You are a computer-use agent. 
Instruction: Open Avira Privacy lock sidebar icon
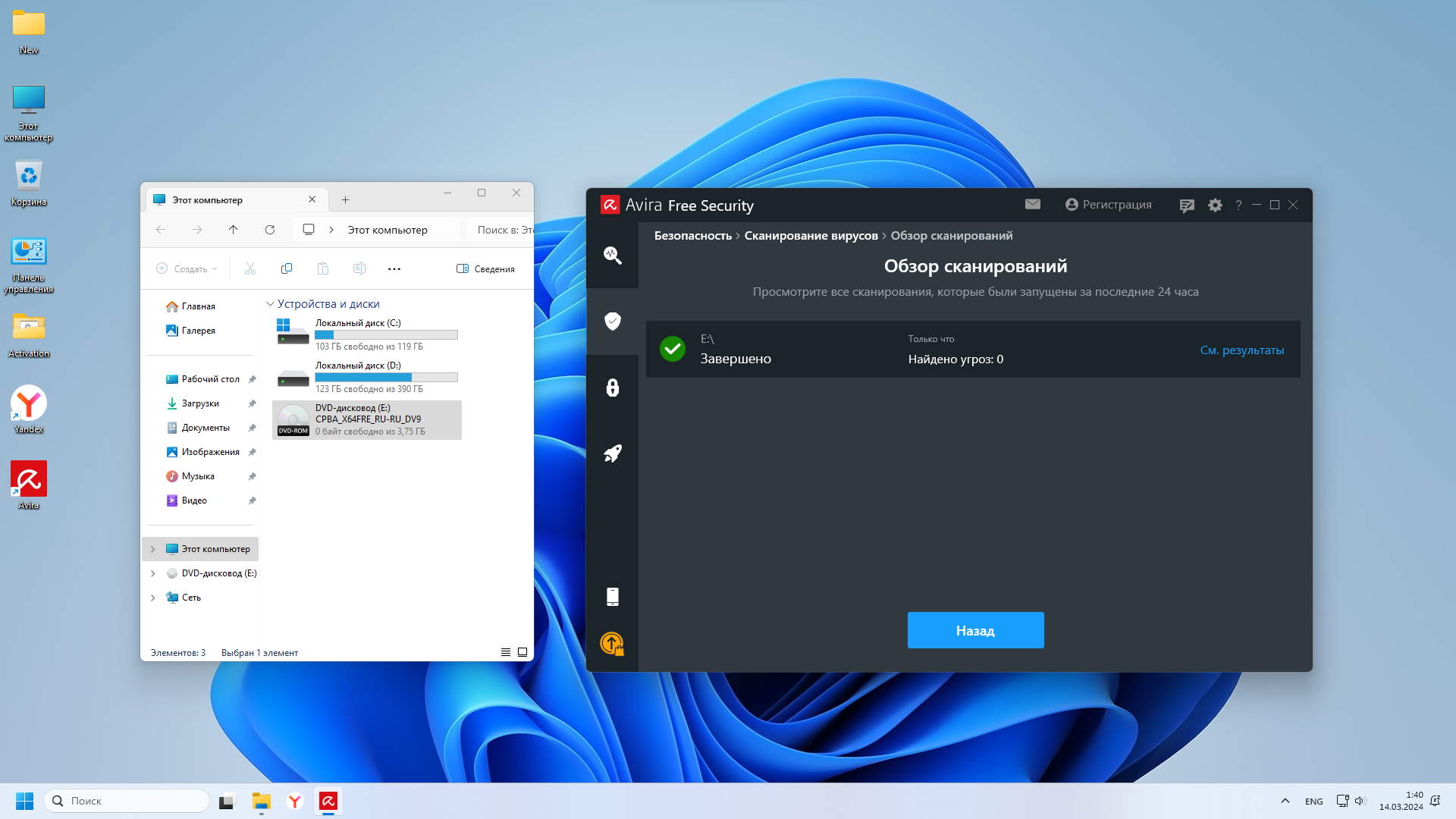pyautogui.click(x=612, y=388)
